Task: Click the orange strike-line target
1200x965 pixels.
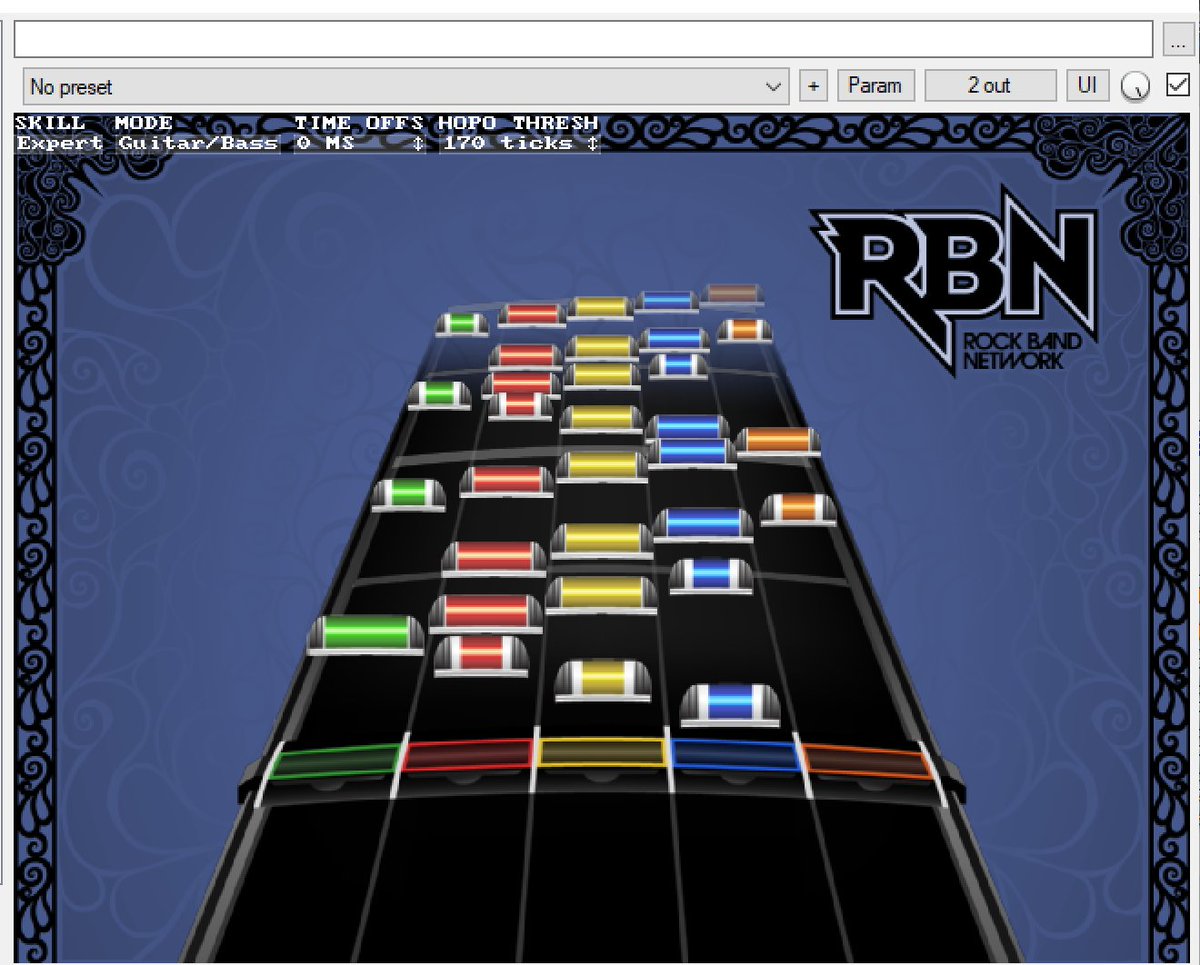Action: coord(868,762)
